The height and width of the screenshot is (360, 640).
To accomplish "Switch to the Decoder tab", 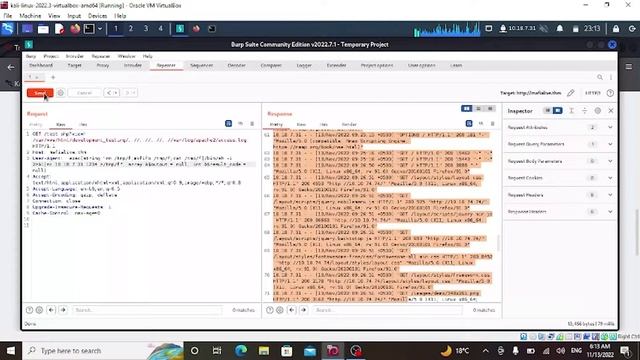I will [x=237, y=65].
